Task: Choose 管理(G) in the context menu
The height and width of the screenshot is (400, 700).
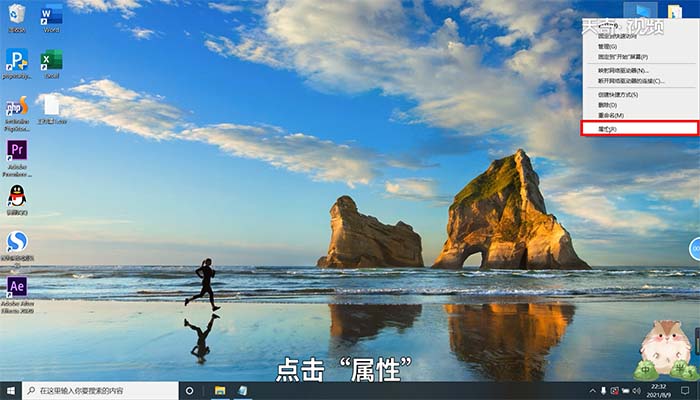Action: point(640,46)
